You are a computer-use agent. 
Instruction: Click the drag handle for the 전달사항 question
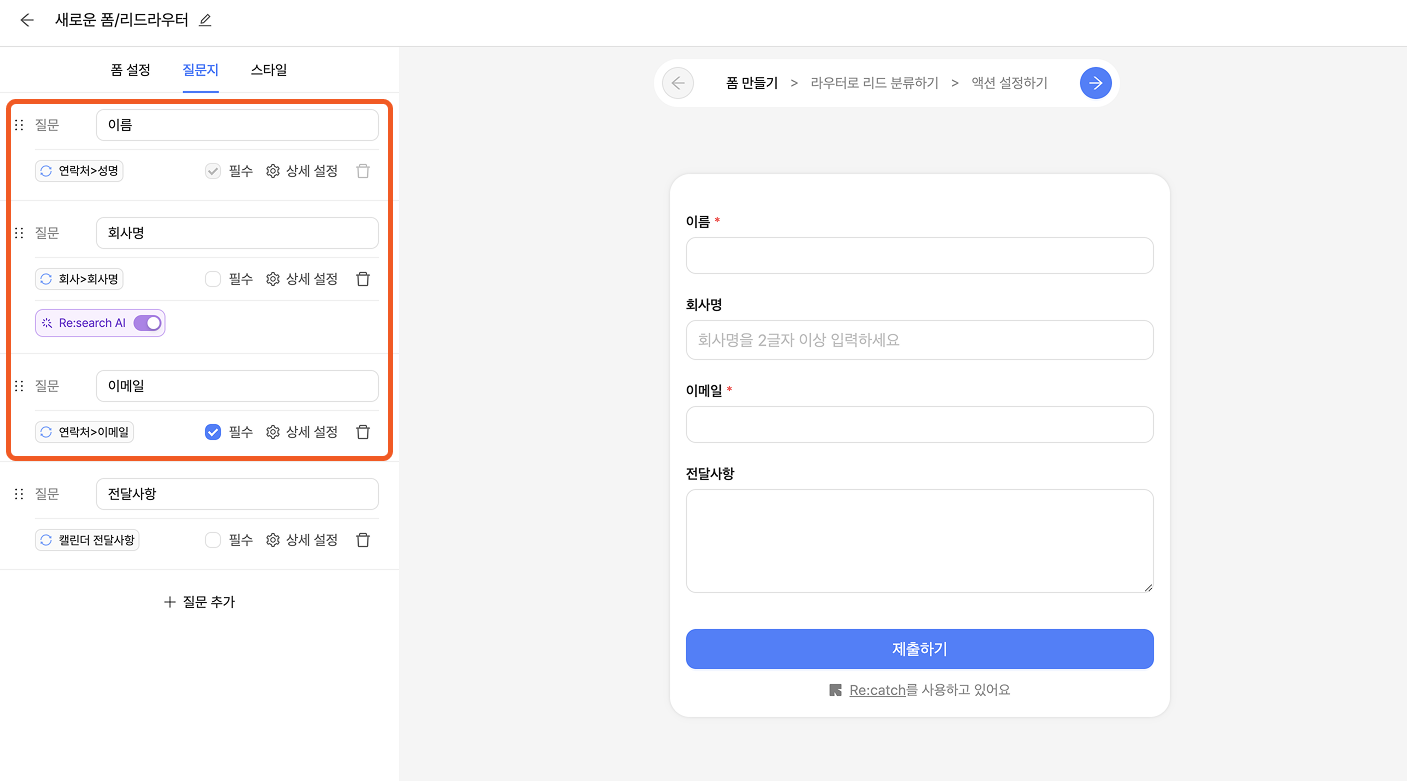click(x=19, y=494)
